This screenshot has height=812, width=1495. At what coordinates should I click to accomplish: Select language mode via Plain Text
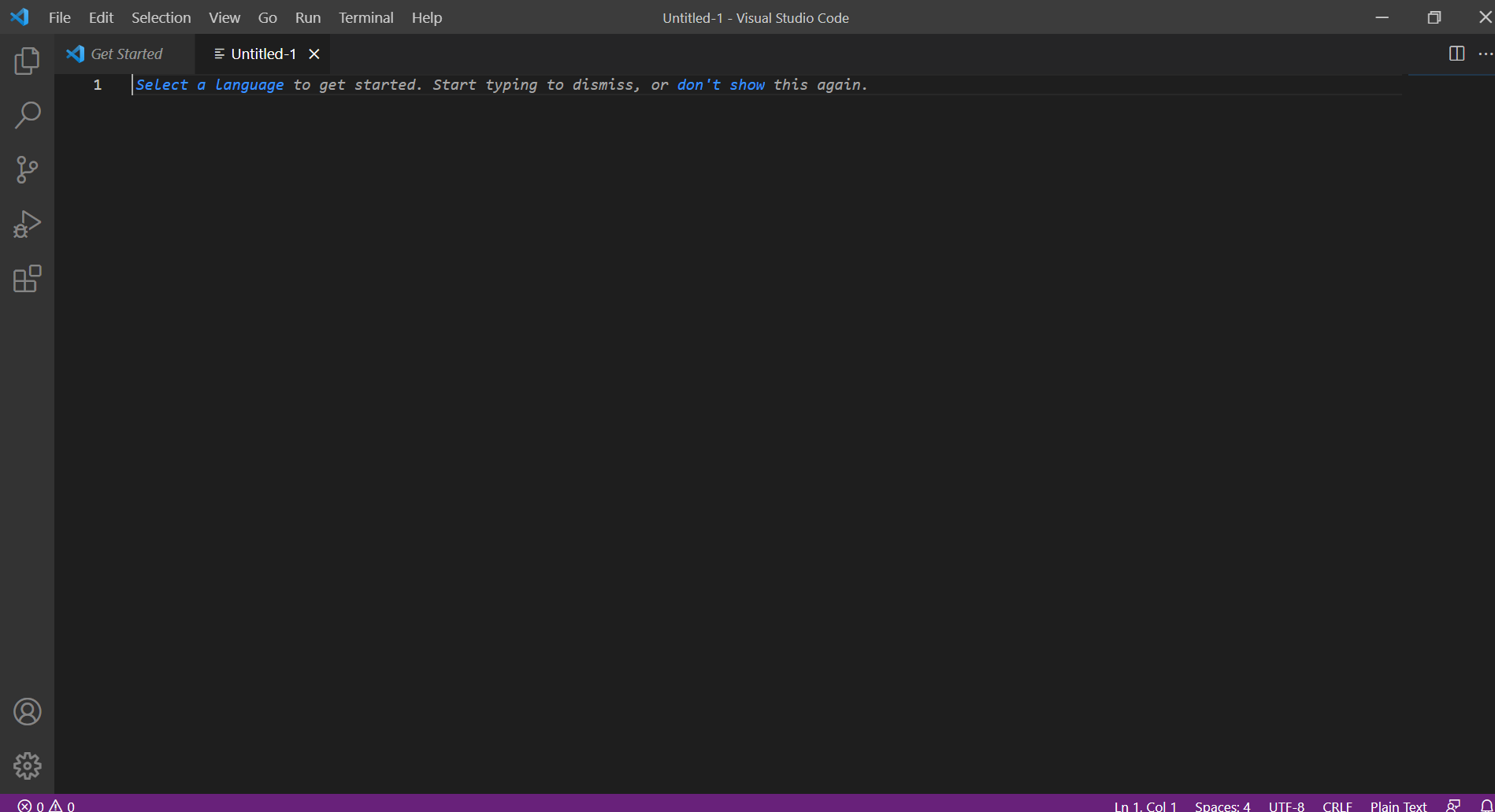1398,806
